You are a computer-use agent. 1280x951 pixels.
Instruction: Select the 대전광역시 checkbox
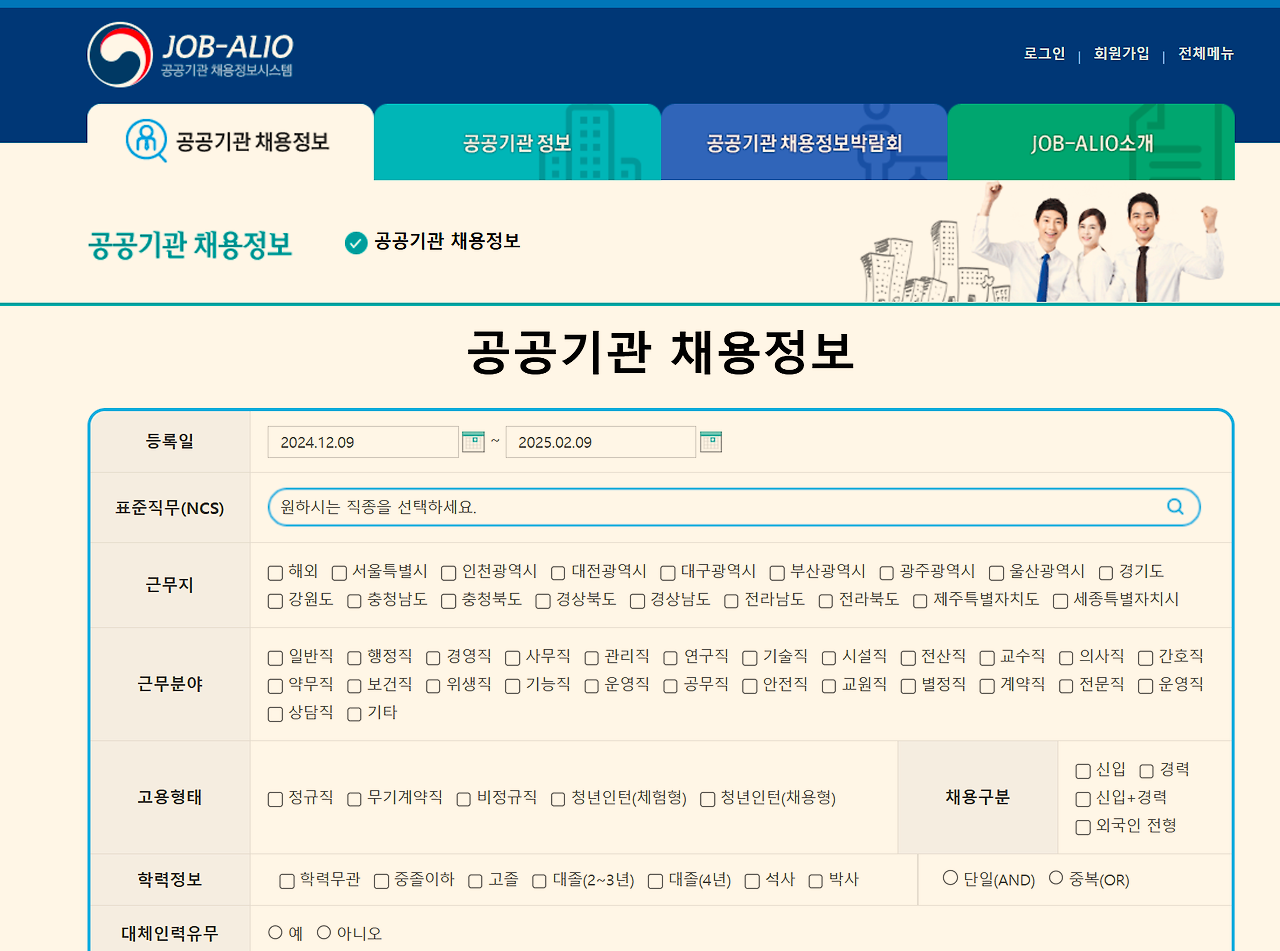click(558, 573)
